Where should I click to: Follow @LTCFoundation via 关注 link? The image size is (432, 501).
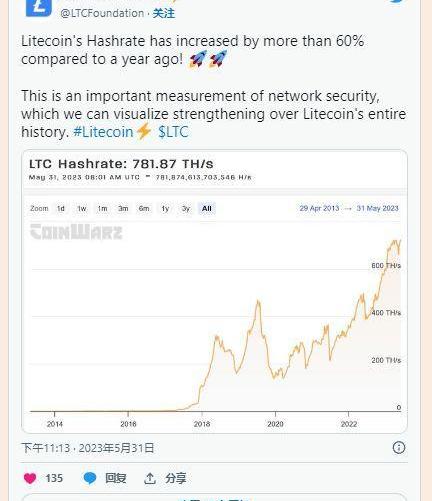[164, 13]
